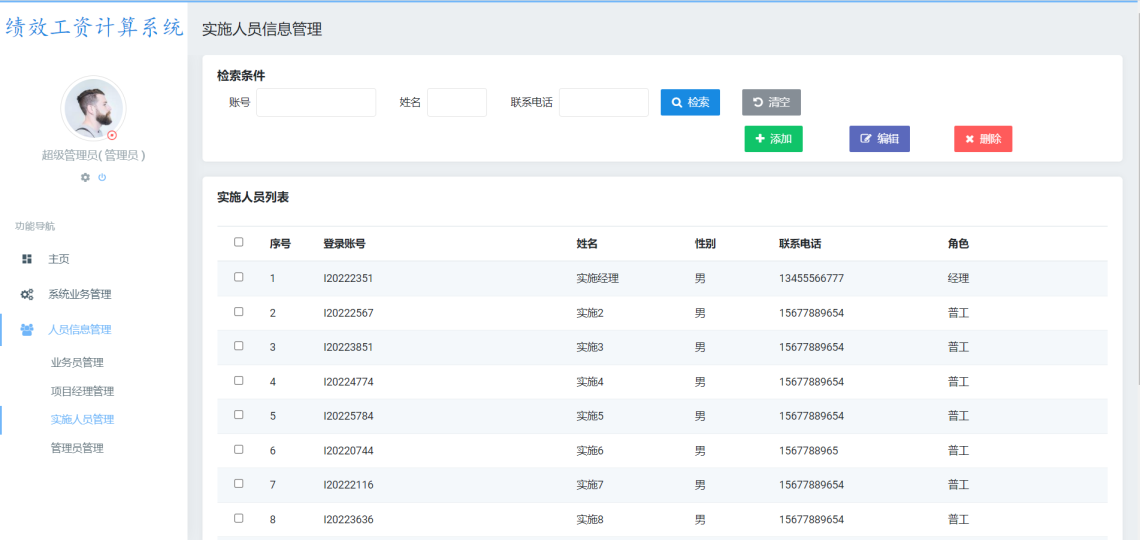The height and width of the screenshot is (540, 1140).
Task: Toggle the select-all checkbox in table header
Action: (x=238, y=243)
